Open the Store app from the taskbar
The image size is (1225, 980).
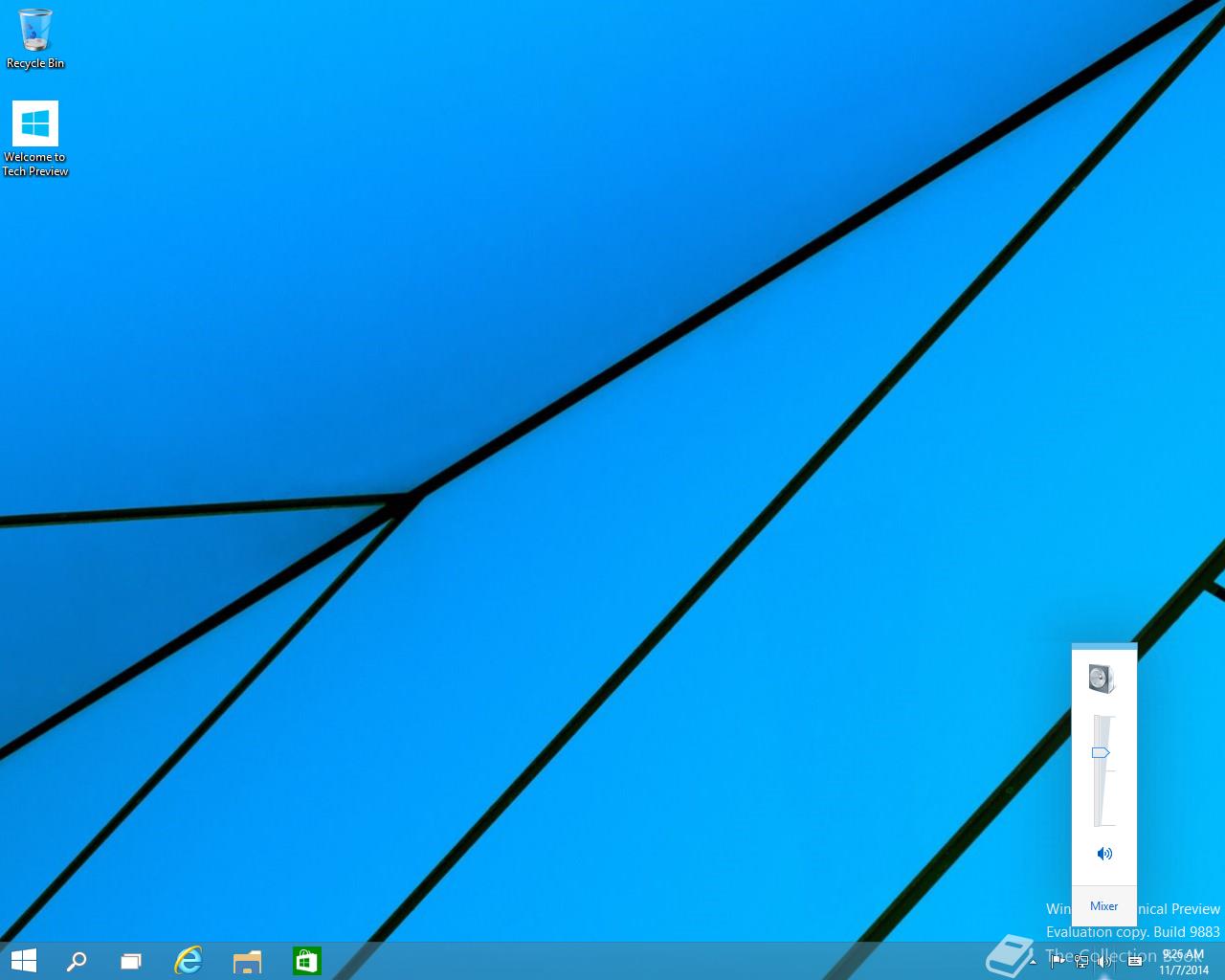(306, 961)
